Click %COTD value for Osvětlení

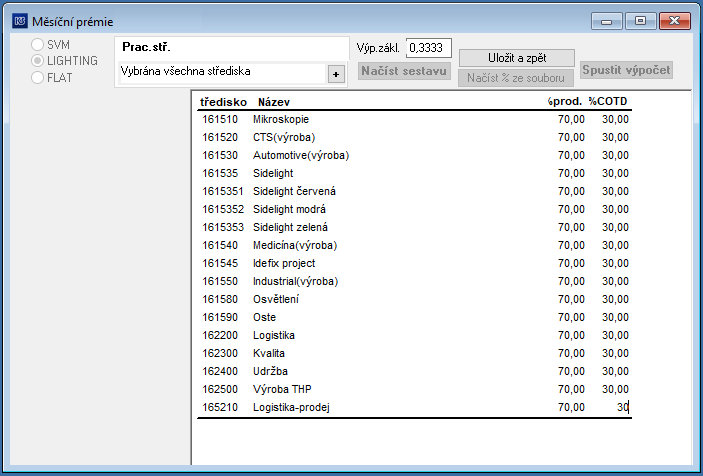tap(615, 299)
